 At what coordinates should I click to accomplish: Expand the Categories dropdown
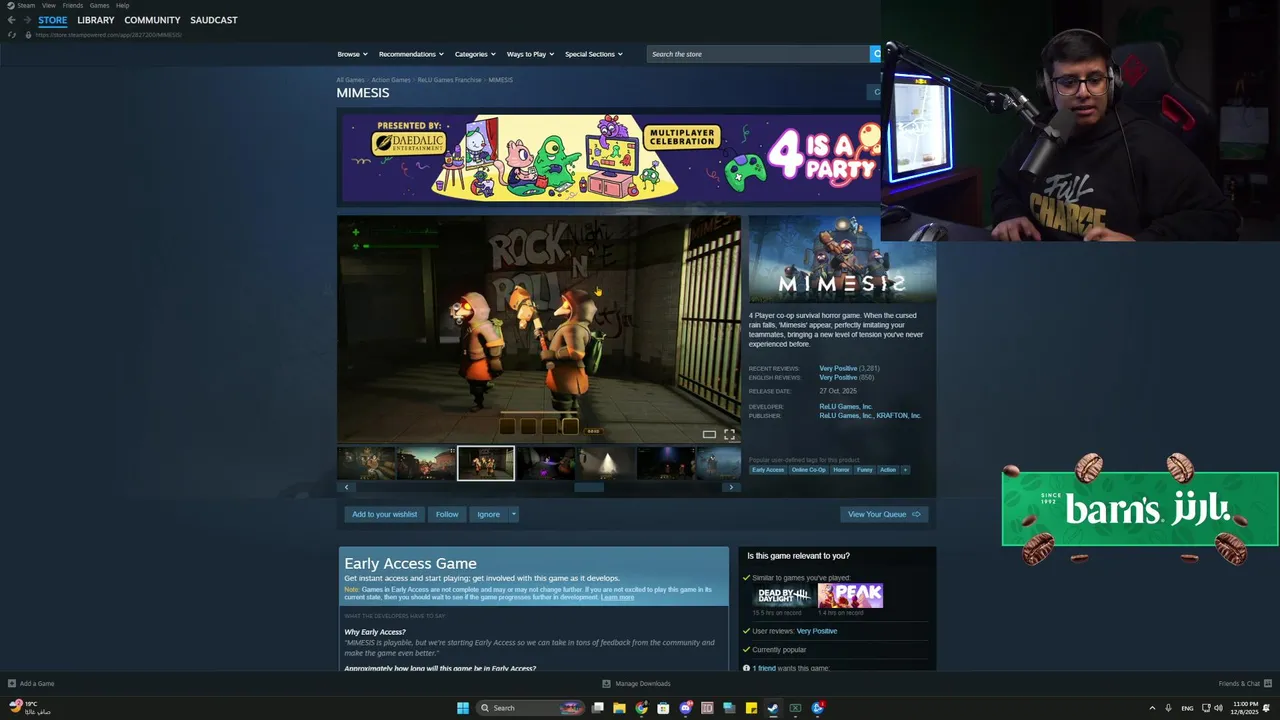tap(475, 54)
